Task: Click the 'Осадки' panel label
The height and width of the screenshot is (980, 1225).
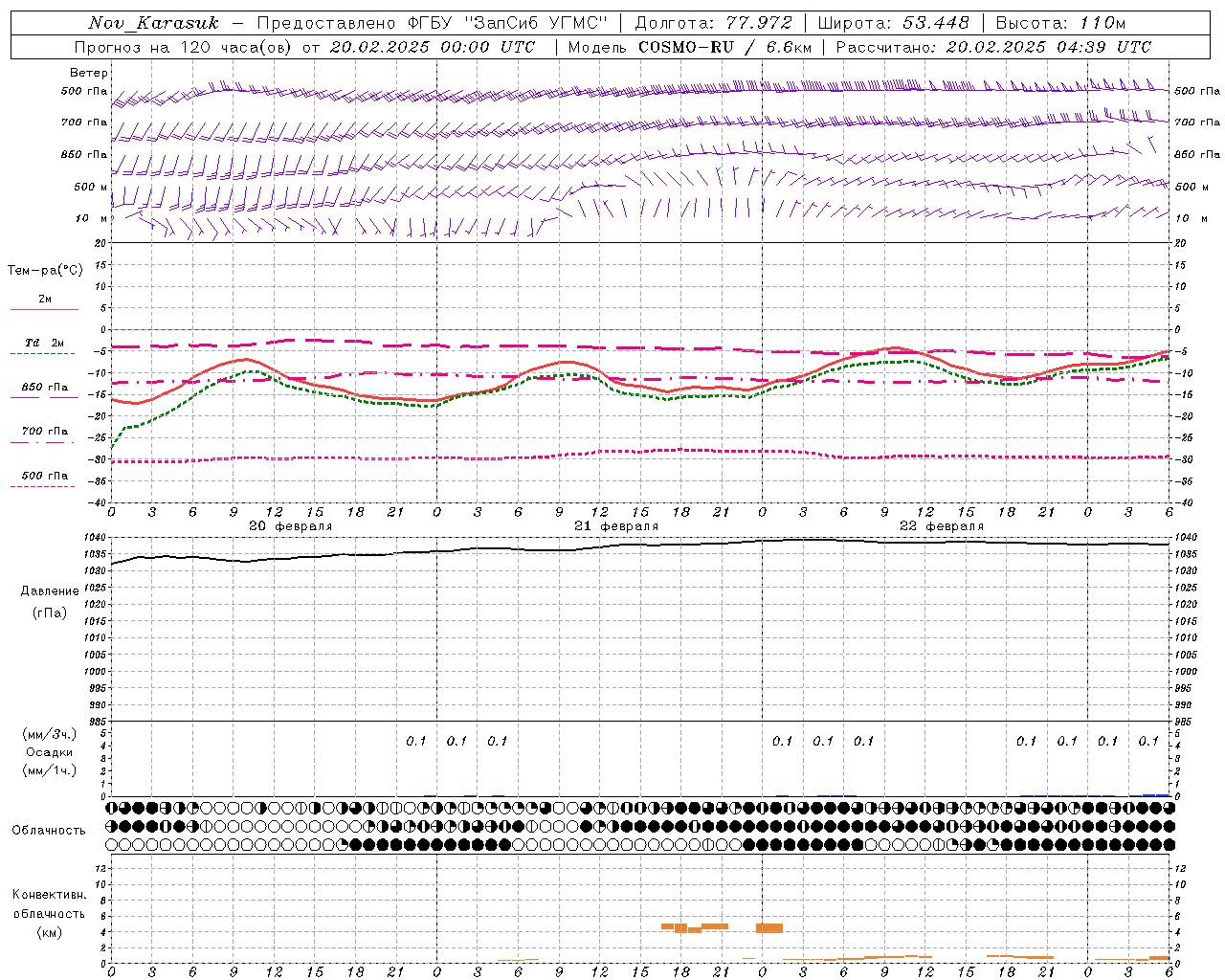Action: coord(50,752)
